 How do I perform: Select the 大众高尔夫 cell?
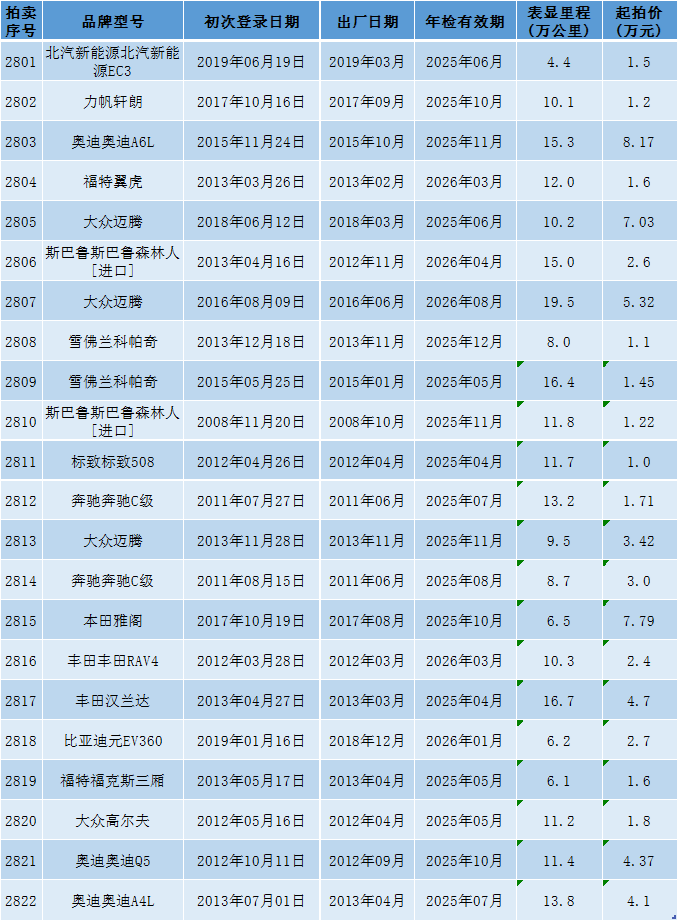pyautogui.click(x=113, y=821)
